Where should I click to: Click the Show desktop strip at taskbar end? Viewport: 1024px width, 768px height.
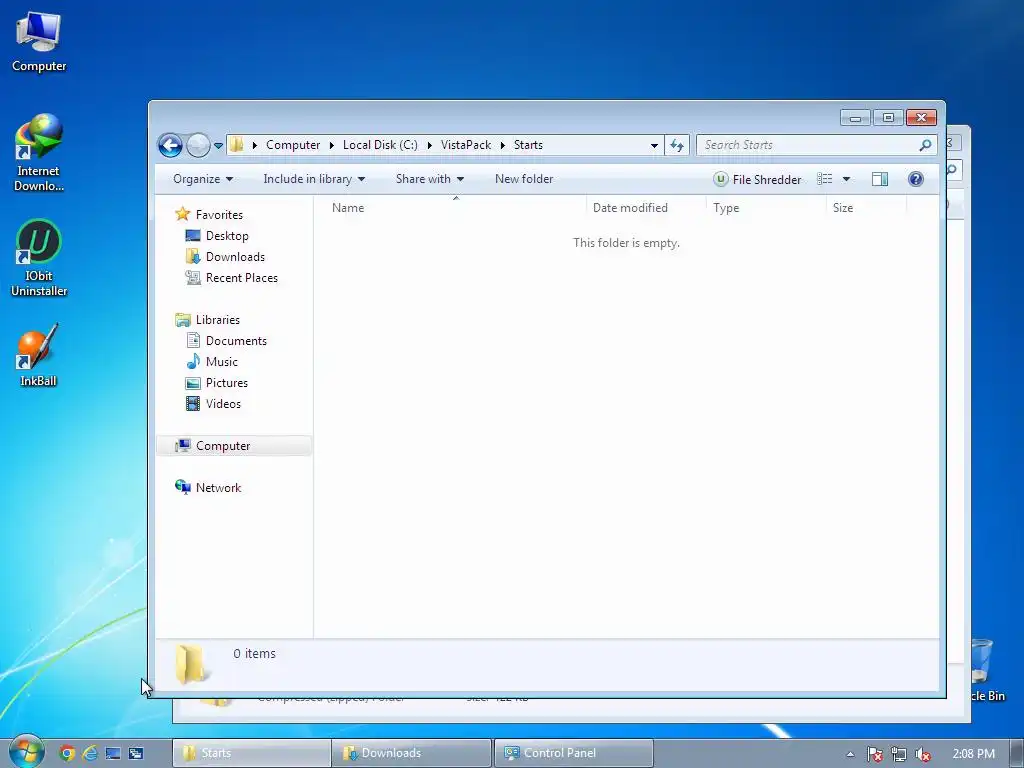tap(1016, 753)
